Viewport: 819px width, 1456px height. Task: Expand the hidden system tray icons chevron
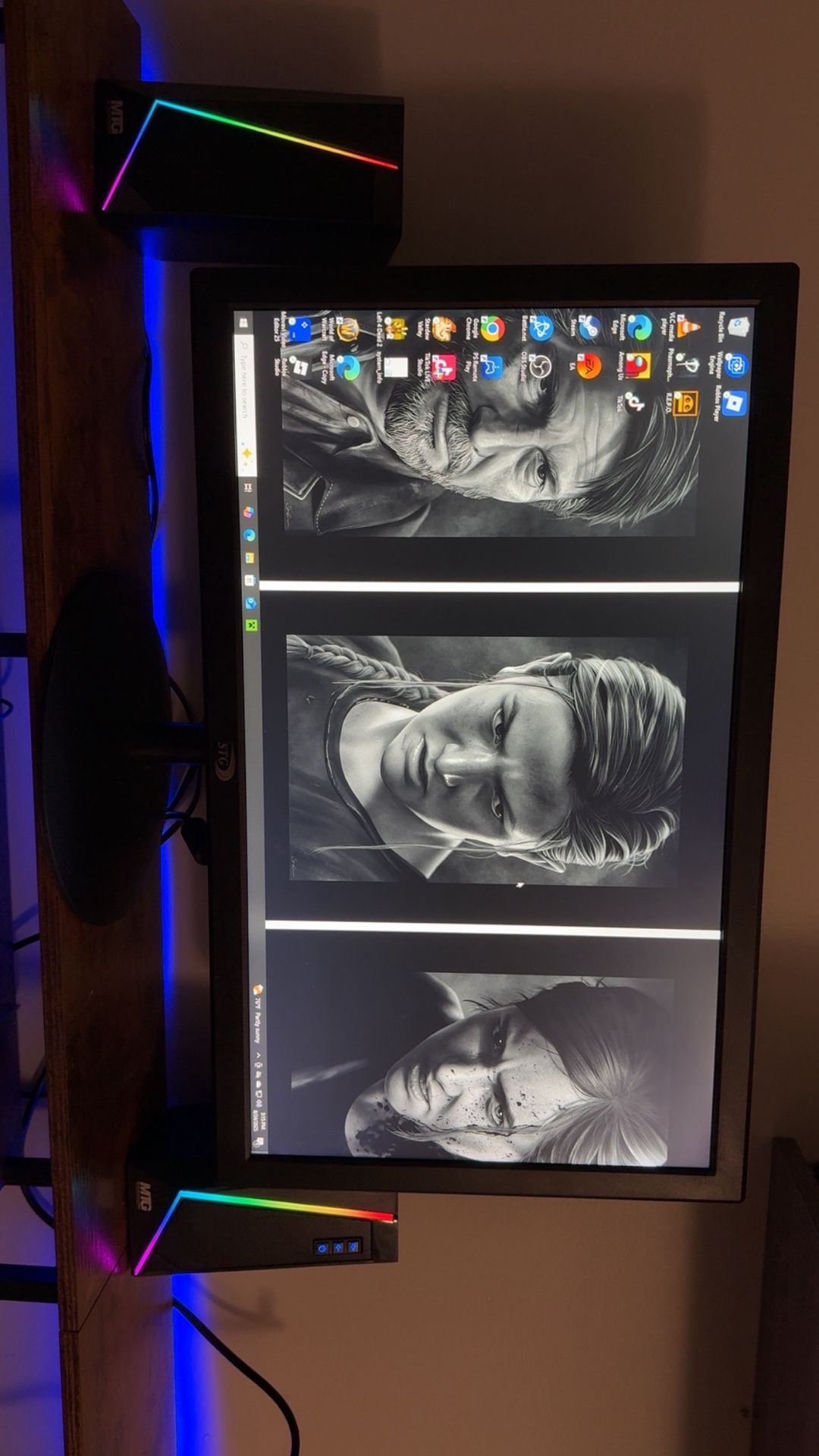point(258,1056)
